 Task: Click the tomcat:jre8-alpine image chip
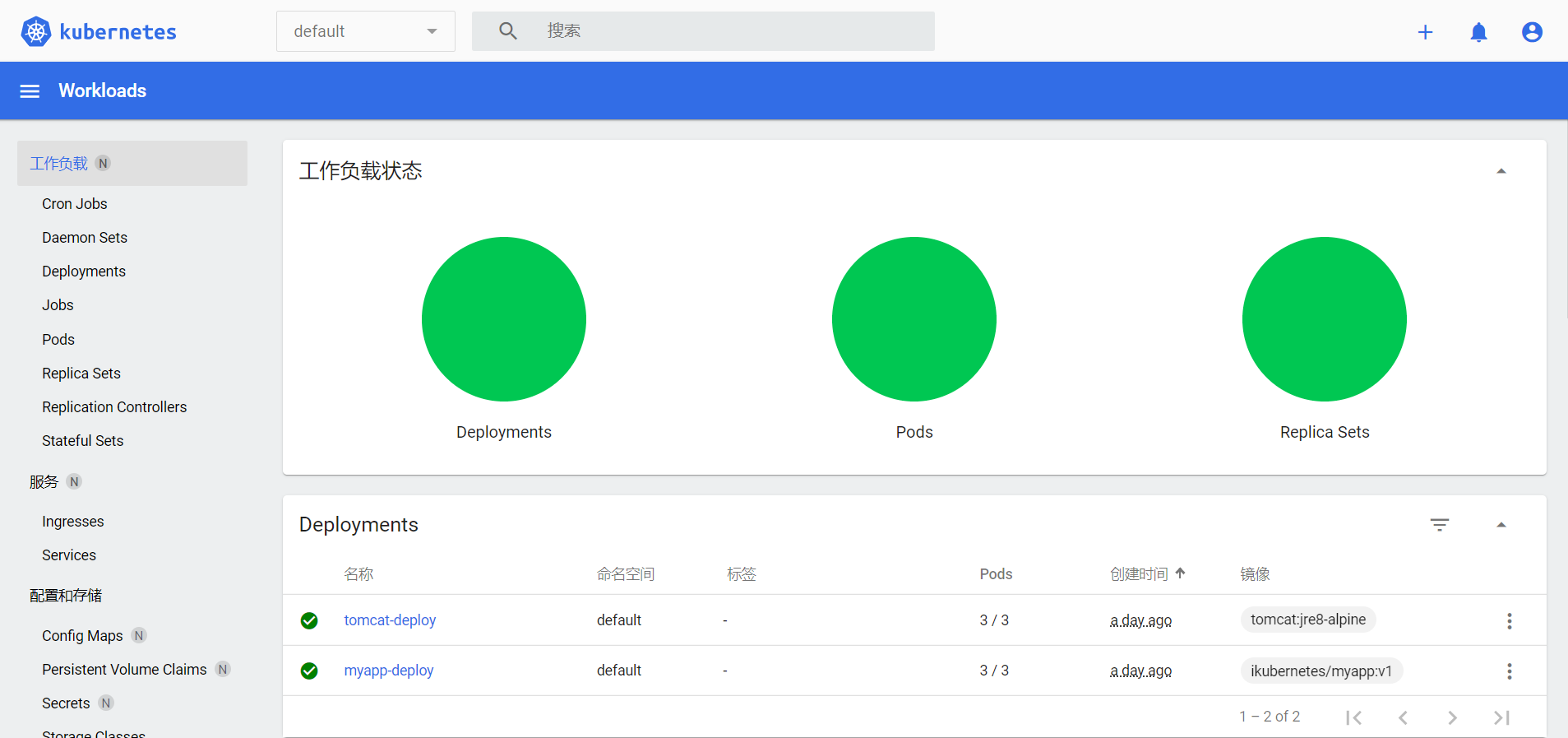[x=1308, y=620]
